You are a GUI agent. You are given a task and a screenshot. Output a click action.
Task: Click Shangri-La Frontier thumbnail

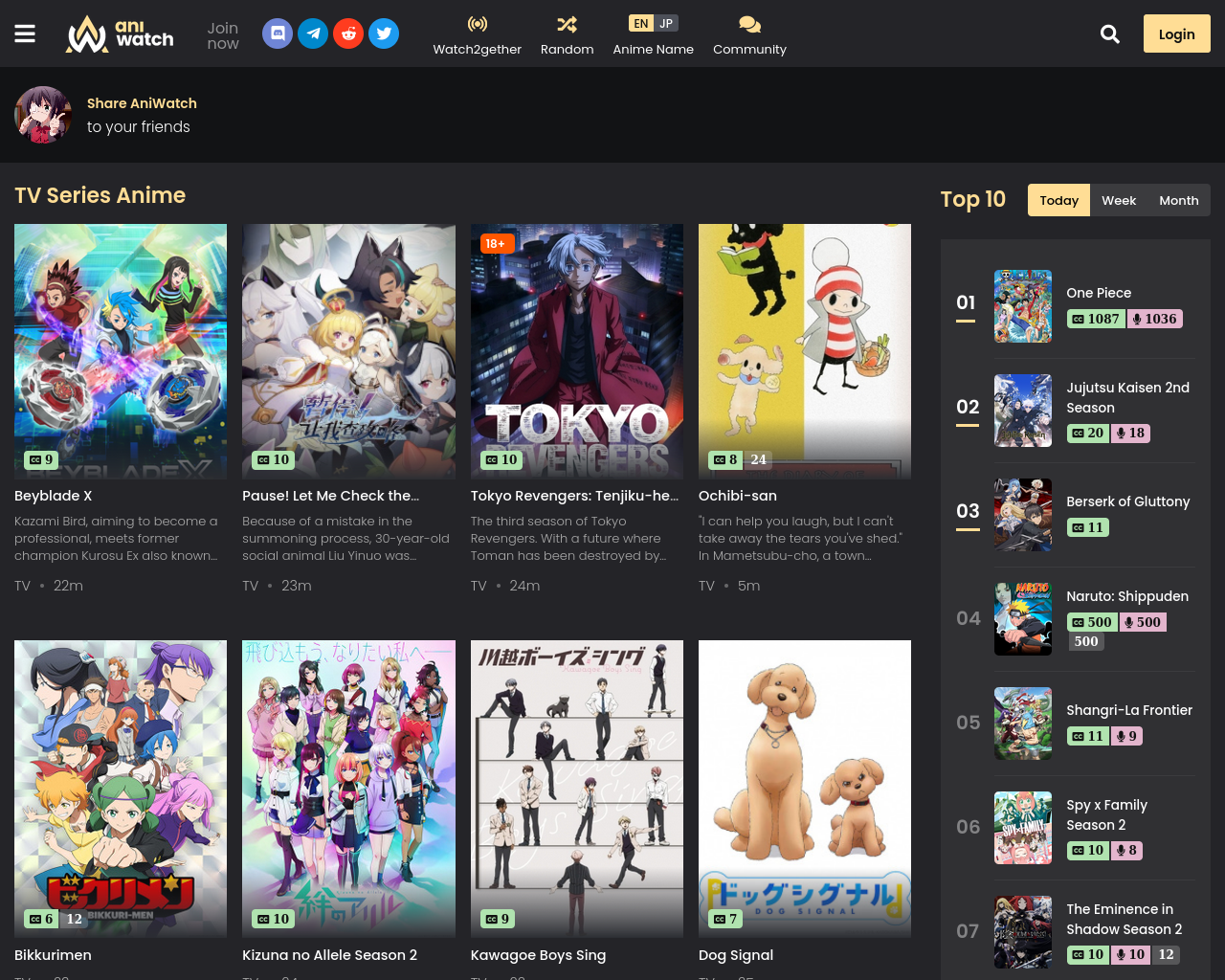click(x=1023, y=724)
